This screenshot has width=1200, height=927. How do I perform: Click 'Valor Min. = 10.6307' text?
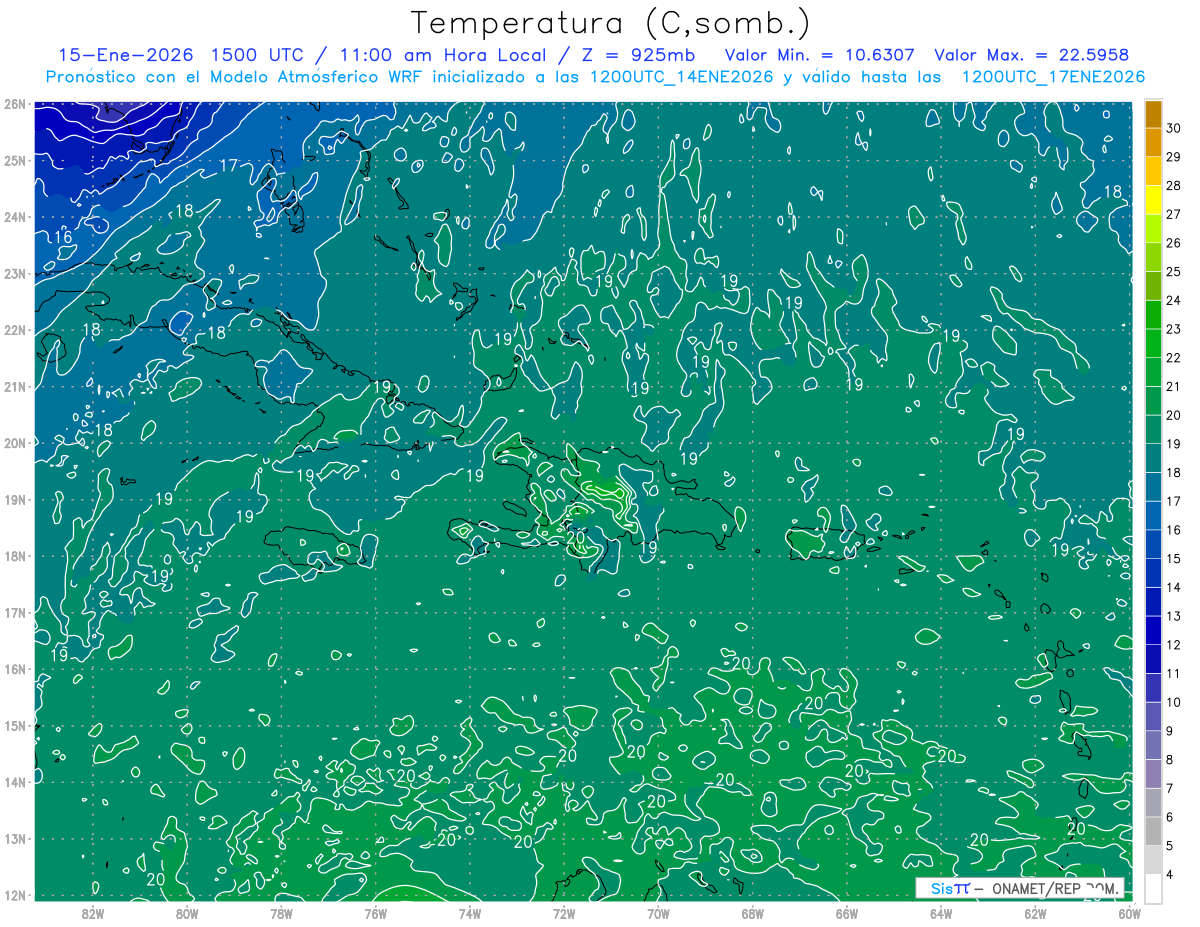[x=819, y=55]
